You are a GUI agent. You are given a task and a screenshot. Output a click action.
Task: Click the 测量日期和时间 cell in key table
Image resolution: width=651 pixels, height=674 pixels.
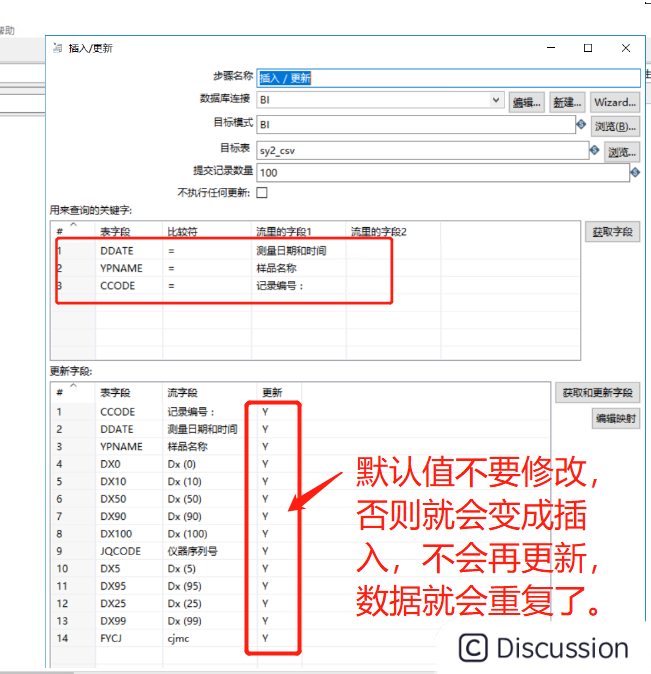coord(291,251)
